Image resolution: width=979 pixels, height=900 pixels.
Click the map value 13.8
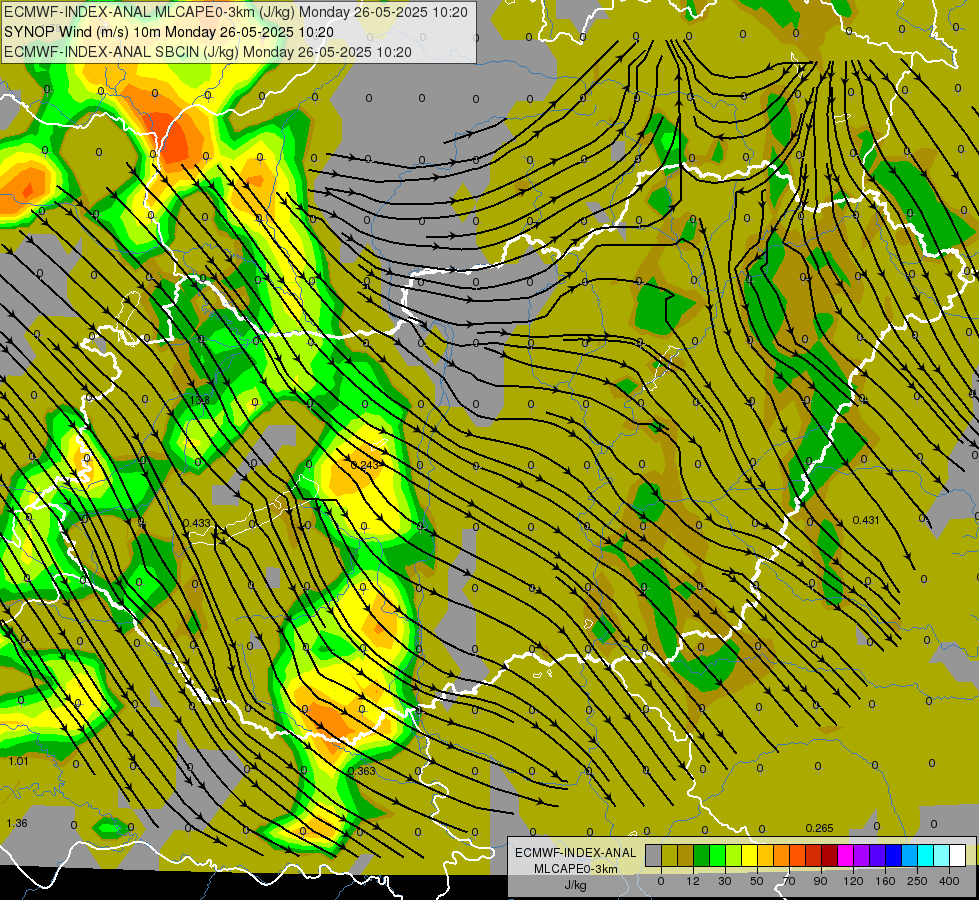coord(200,400)
